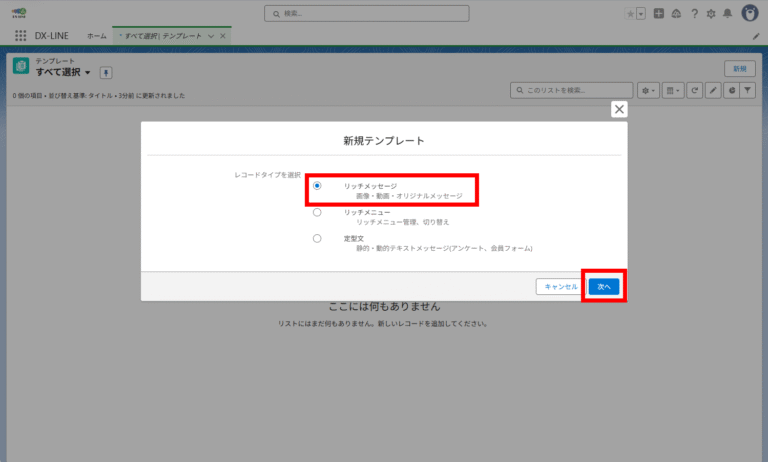Expand the すべて選択 list view dropdown

point(88,73)
